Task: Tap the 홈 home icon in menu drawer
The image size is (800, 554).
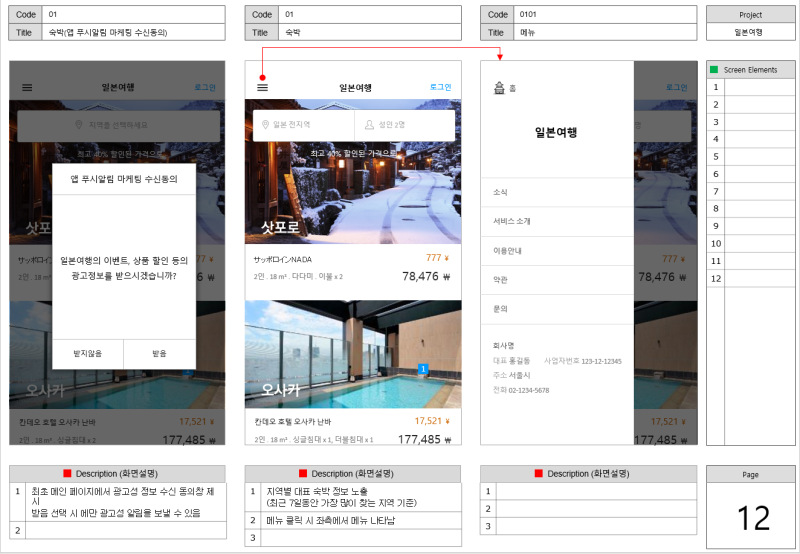Action: pos(499,88)
